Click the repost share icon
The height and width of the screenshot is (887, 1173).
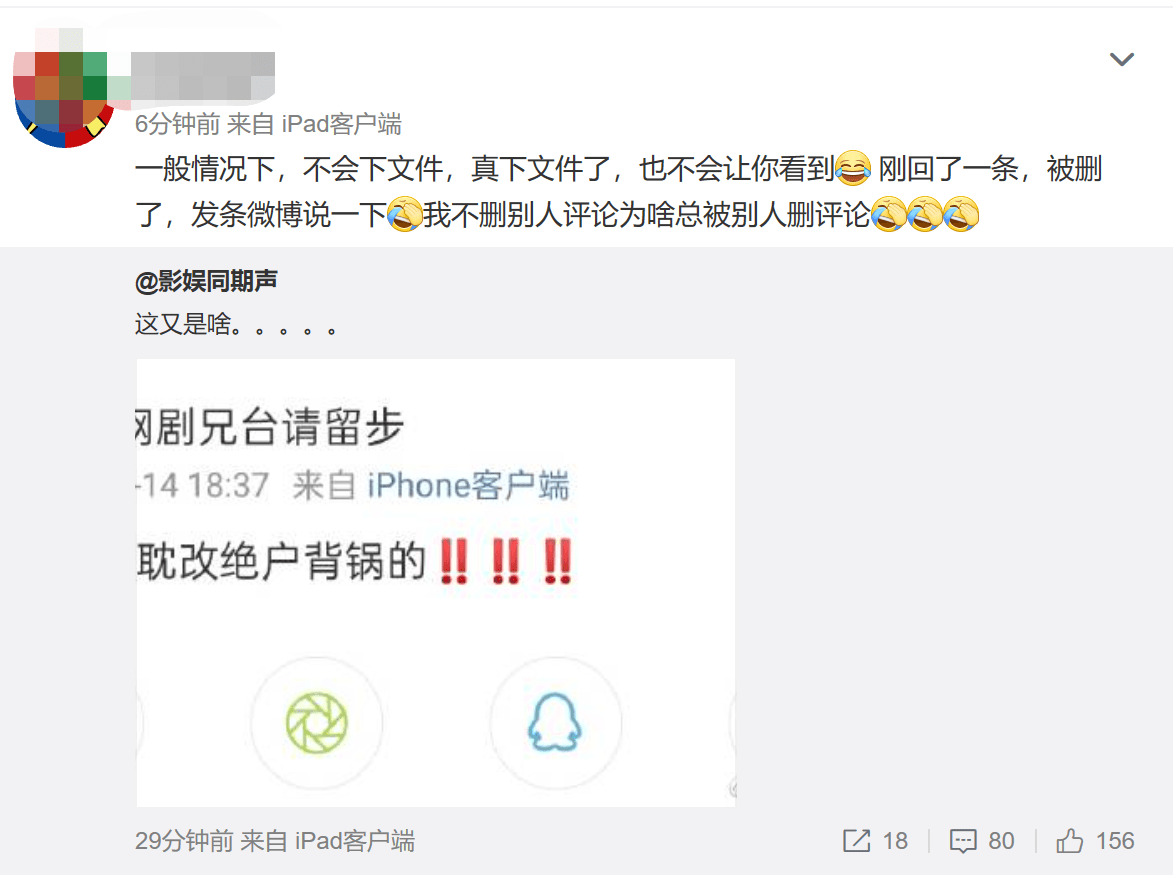click(857, 841)
